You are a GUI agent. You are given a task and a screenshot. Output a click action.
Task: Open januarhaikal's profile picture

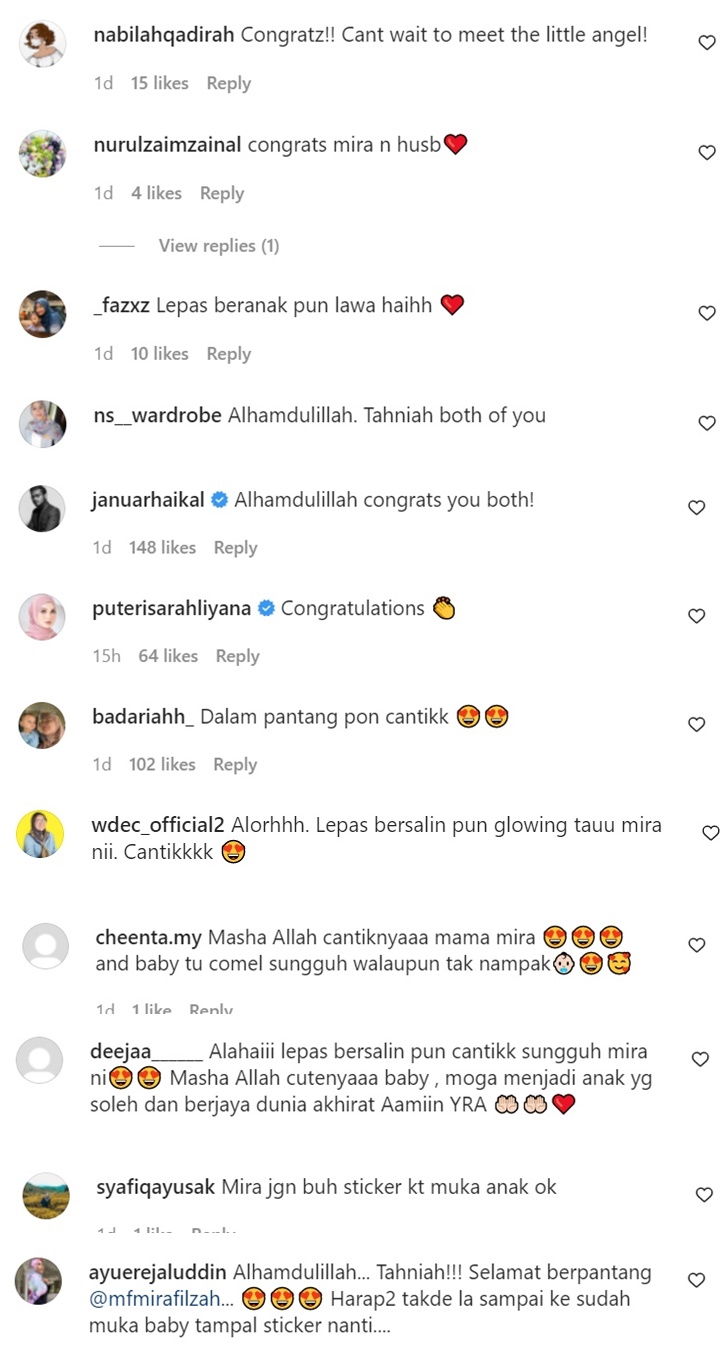43,508
